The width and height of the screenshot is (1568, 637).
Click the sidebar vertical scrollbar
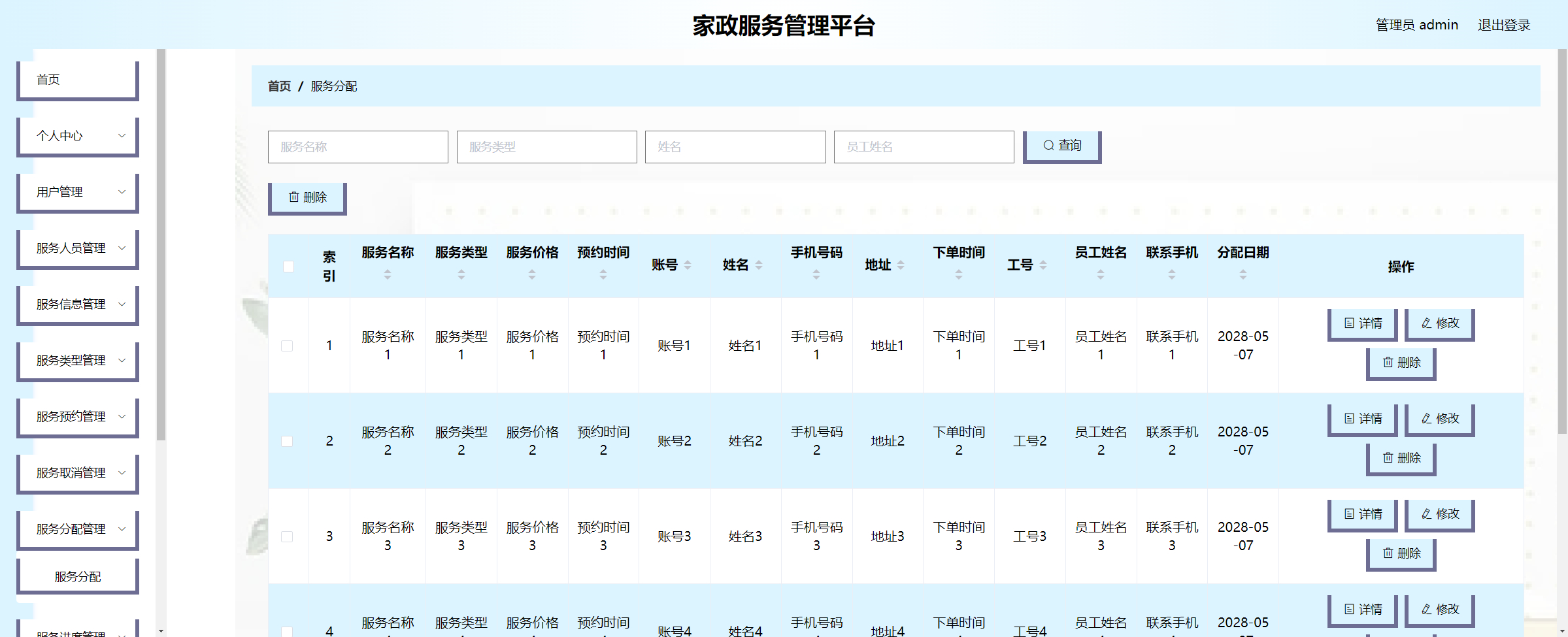[161, 245]
